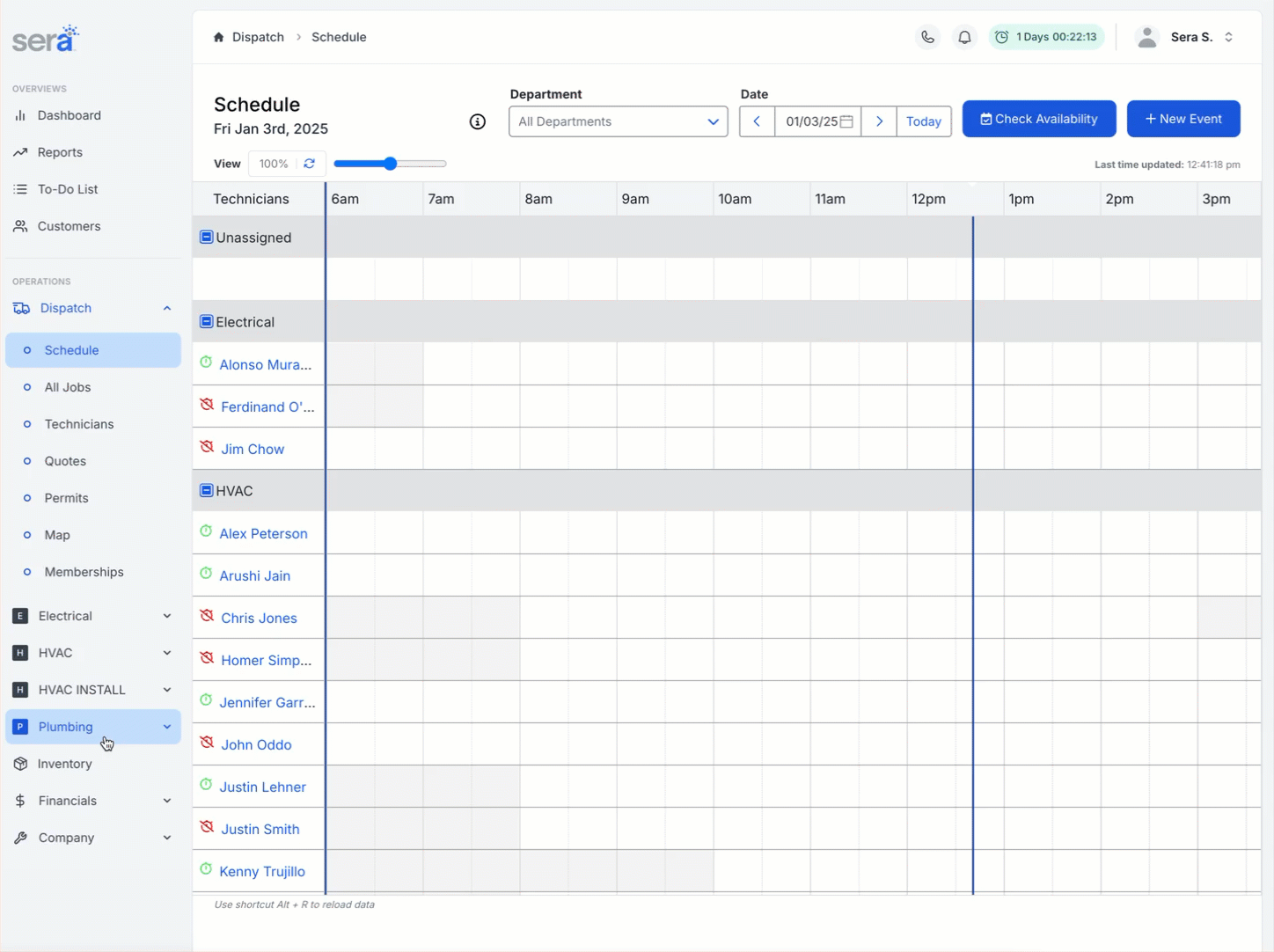Click the Plumbing P badge icon
1274x952 pixels.
pyautogui.click(x=20, y=727)
